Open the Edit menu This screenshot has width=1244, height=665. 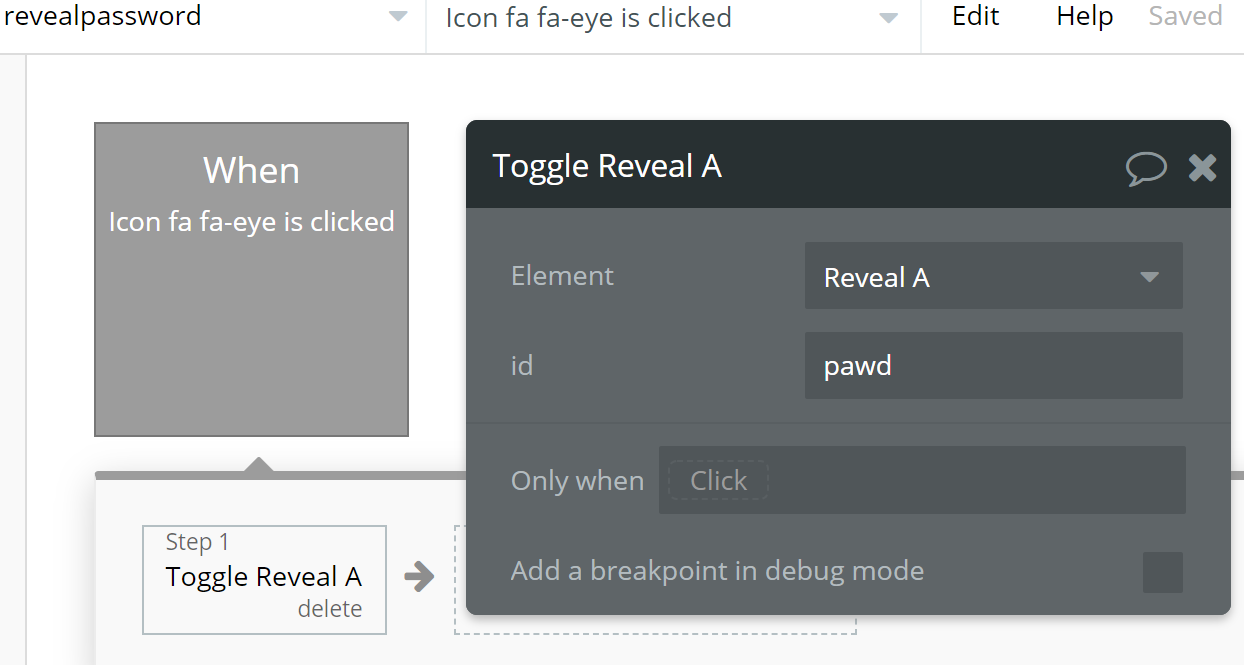pyautogui.click(x=975, y=16)
